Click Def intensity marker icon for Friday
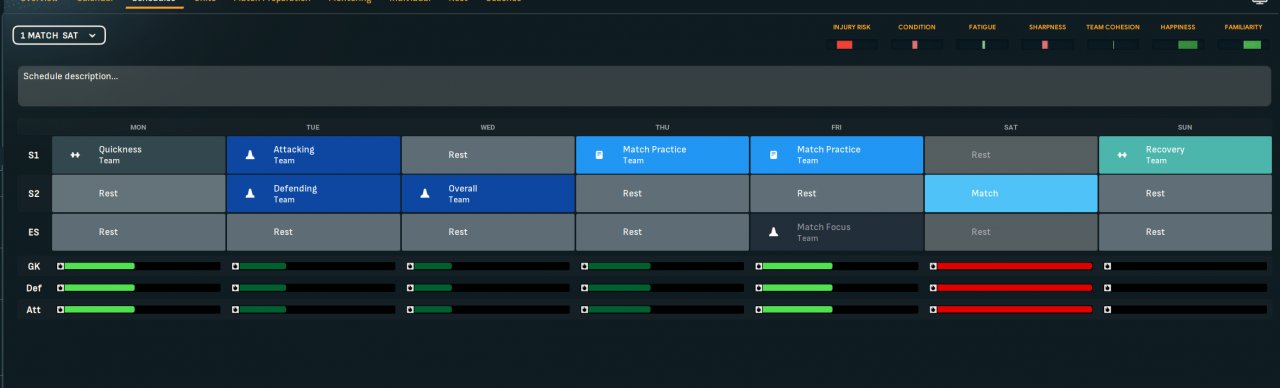This screenshot has width=1280, height=388. click(759, 288)
